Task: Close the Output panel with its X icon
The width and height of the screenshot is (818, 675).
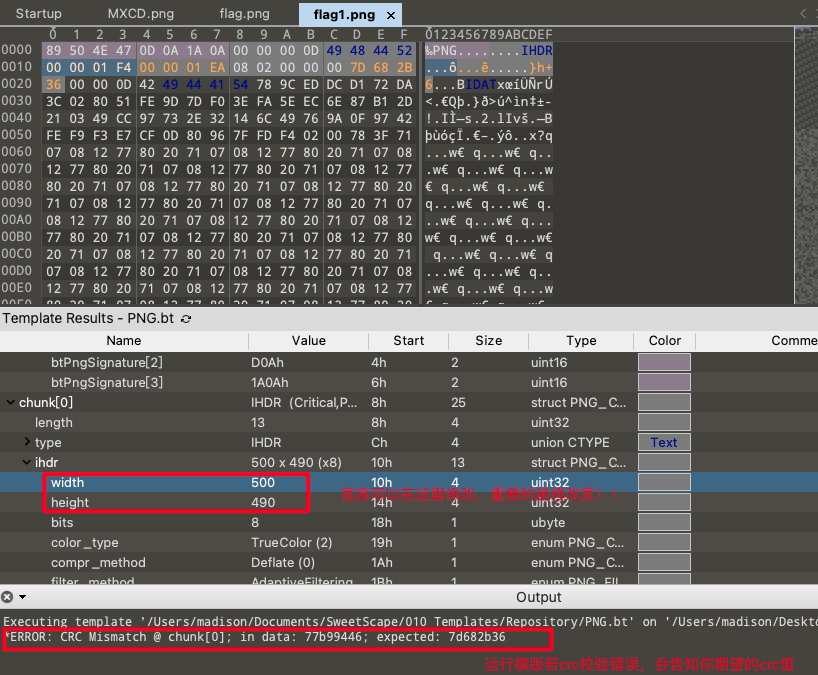Action: tap(7, 597)
